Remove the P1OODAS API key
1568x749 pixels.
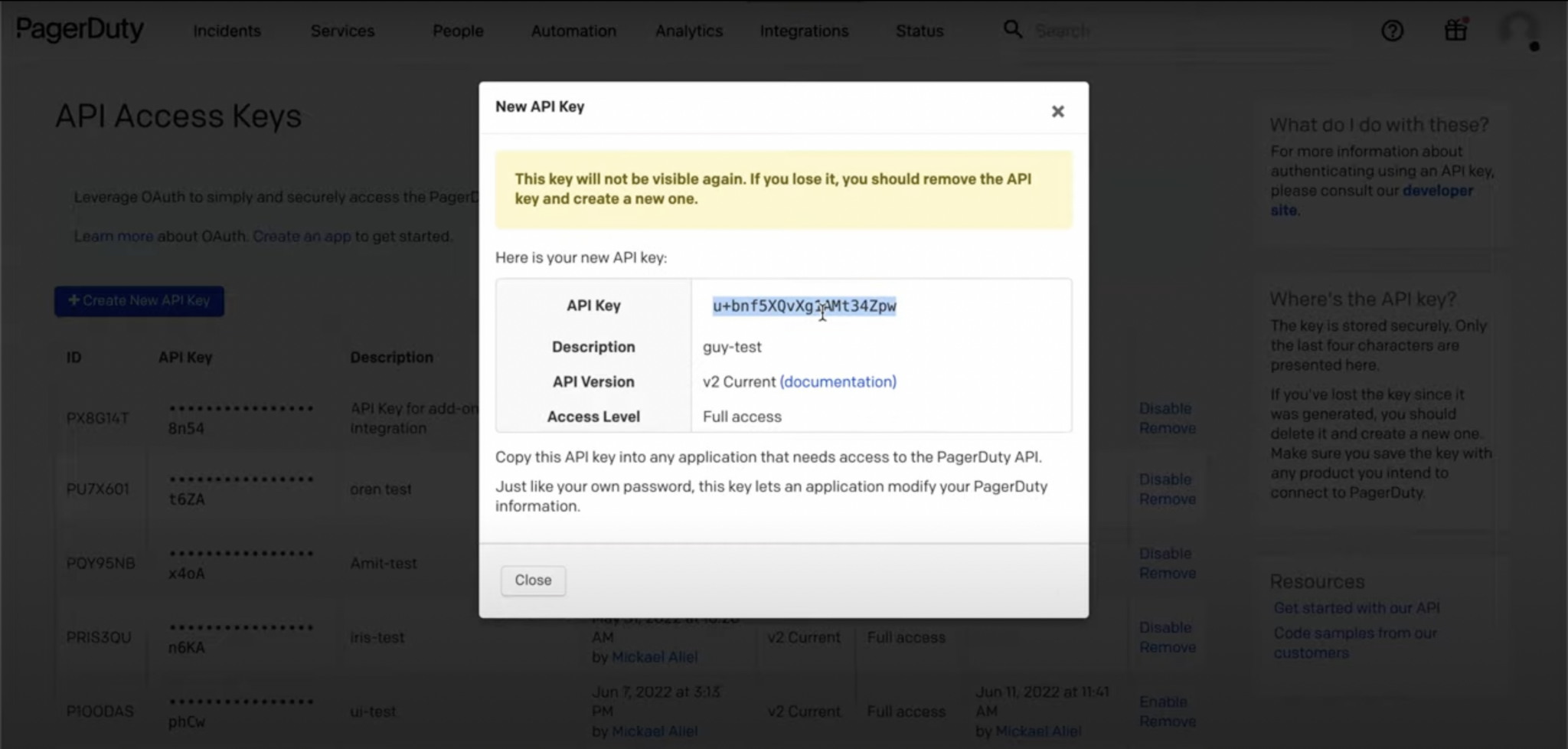coord(1167,722)
